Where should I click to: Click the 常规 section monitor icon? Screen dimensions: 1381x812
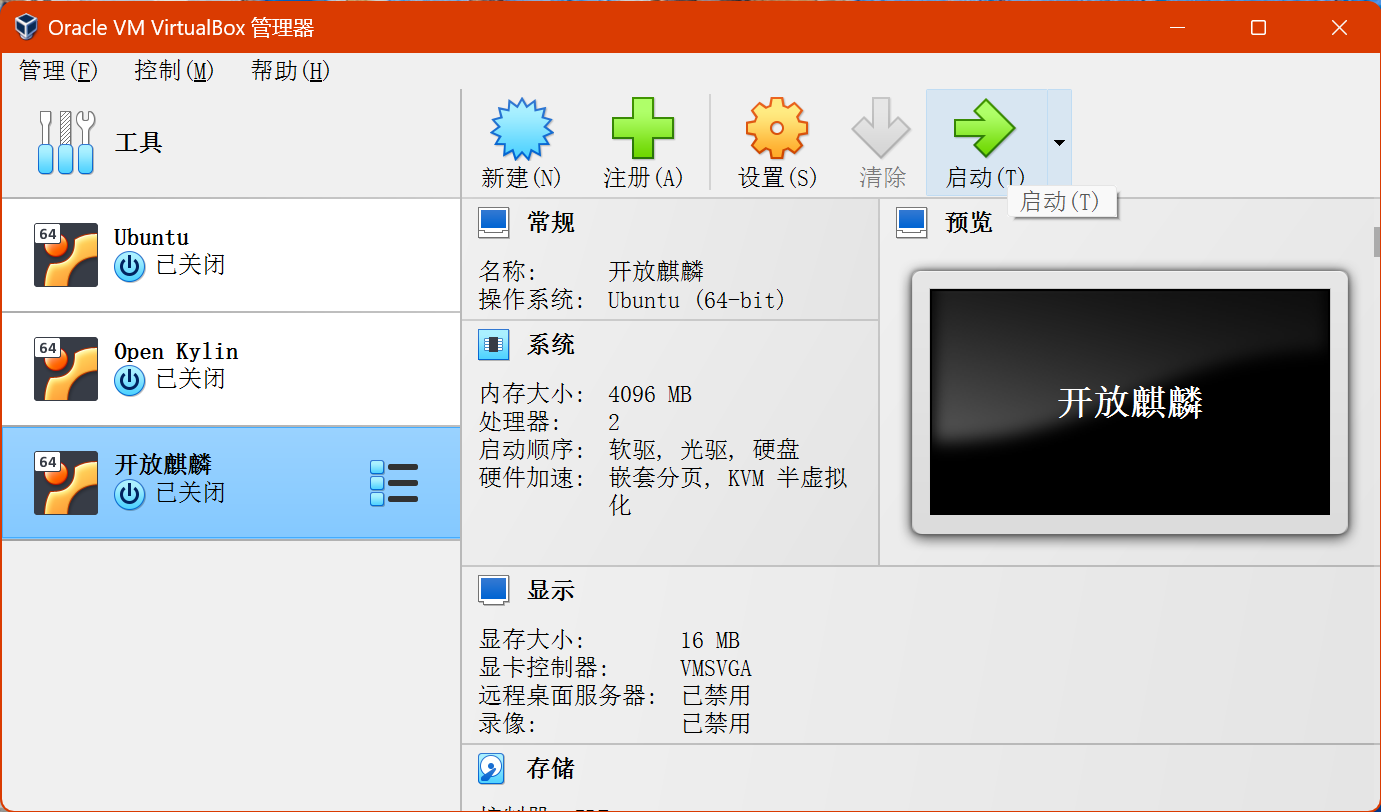coord(494,222)
